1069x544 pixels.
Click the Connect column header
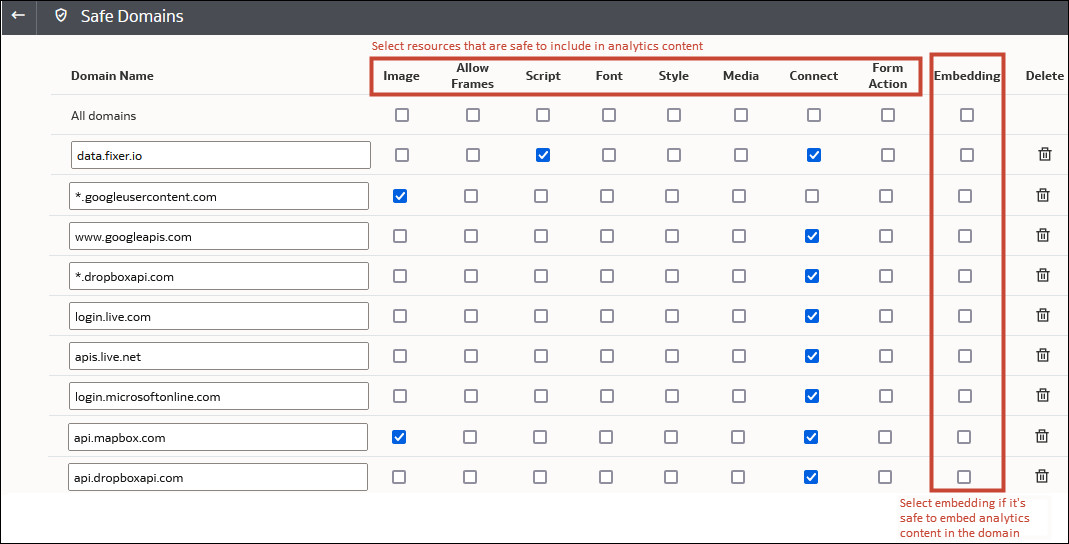pyautogui.click(x=813, y=76)
